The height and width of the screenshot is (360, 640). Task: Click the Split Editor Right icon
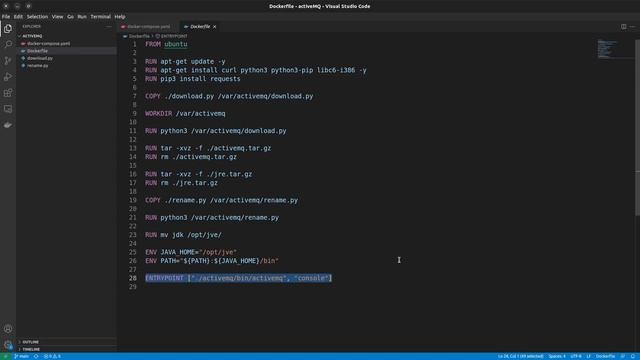(x=624, y=27)
